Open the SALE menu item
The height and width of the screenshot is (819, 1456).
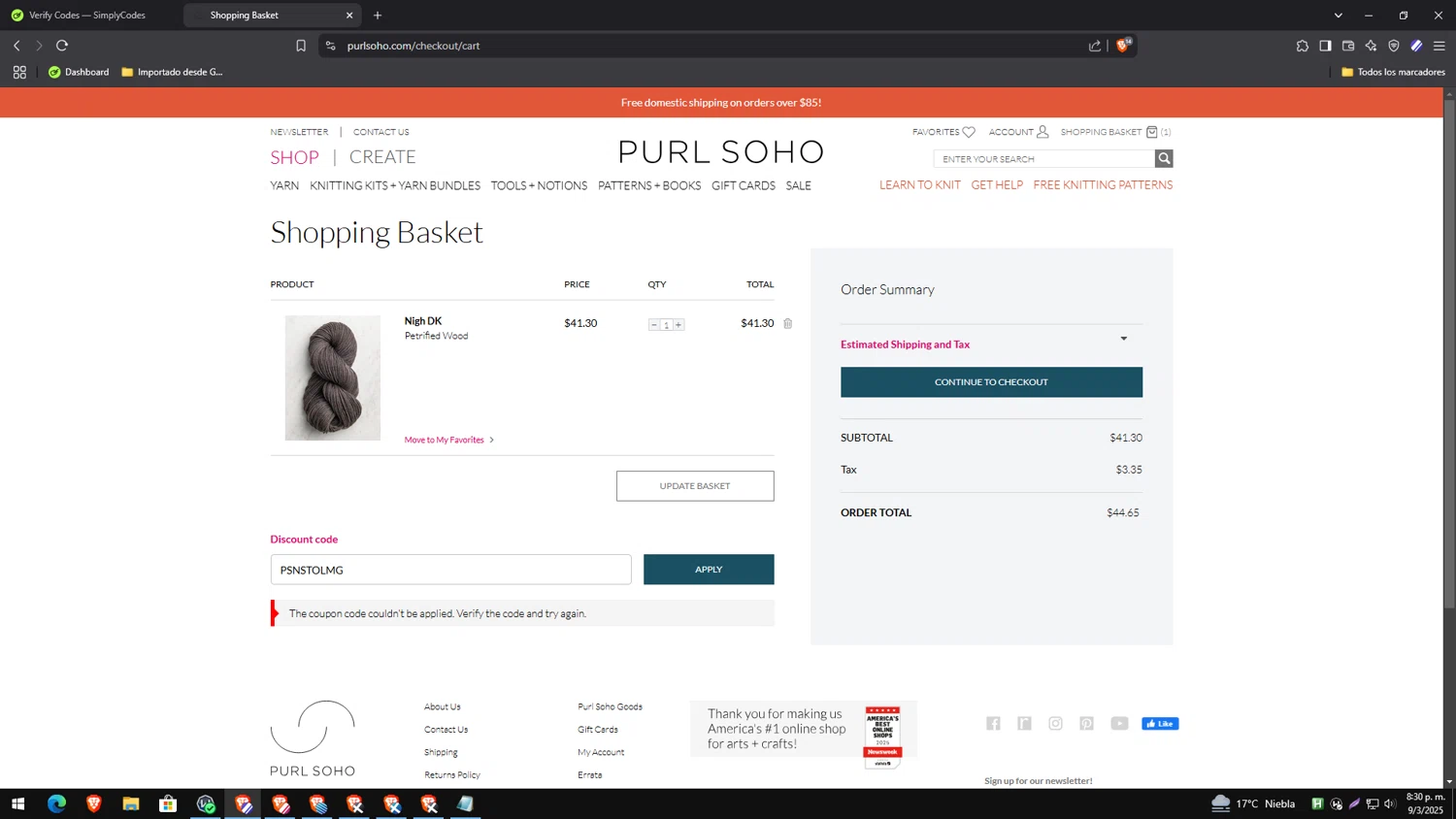click(799, 185)
